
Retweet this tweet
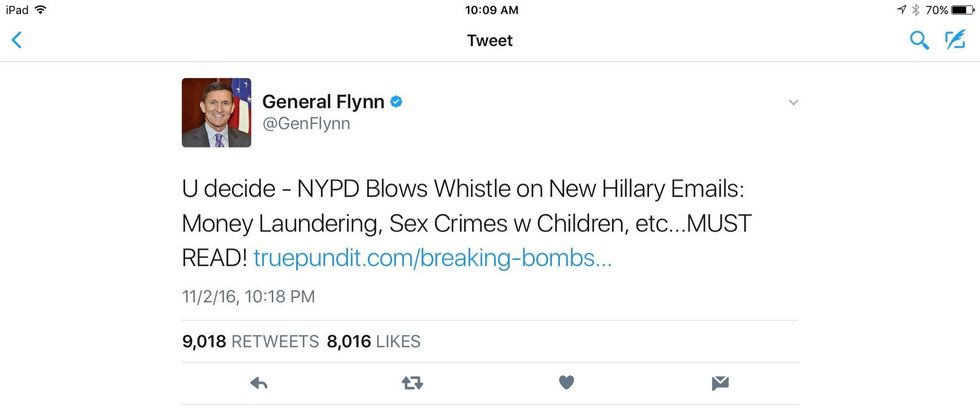click(412, 382)
